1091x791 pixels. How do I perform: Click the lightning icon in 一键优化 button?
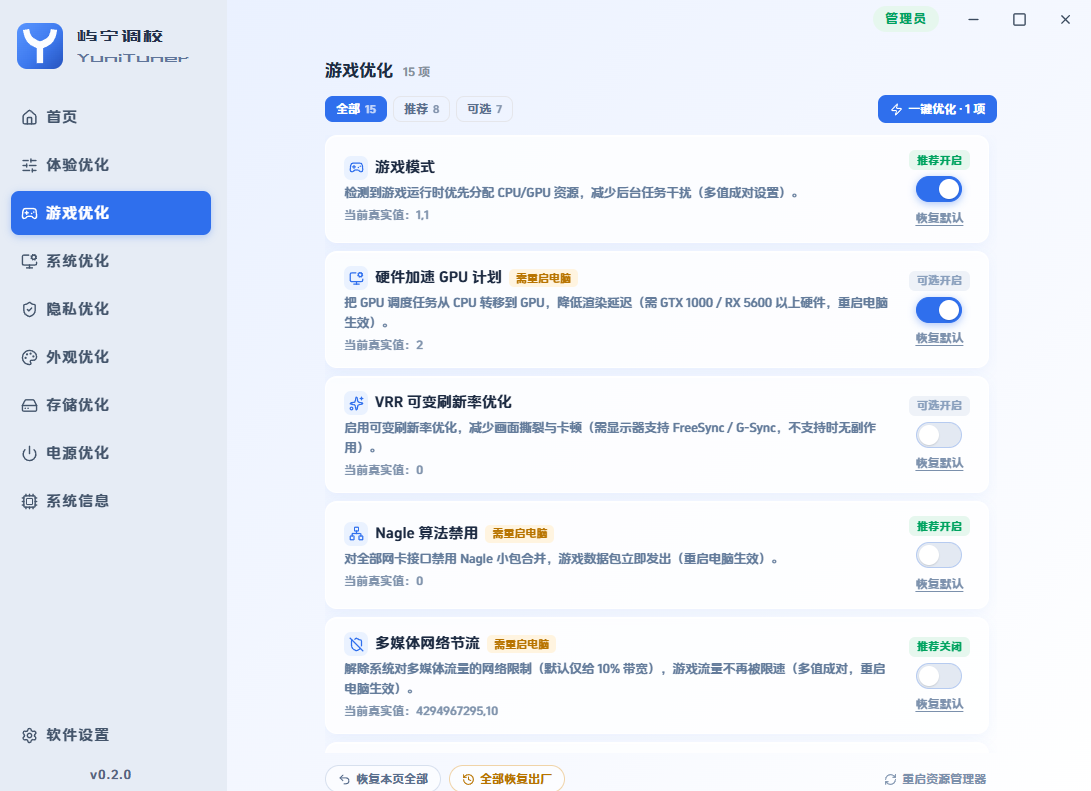(896, 109)
